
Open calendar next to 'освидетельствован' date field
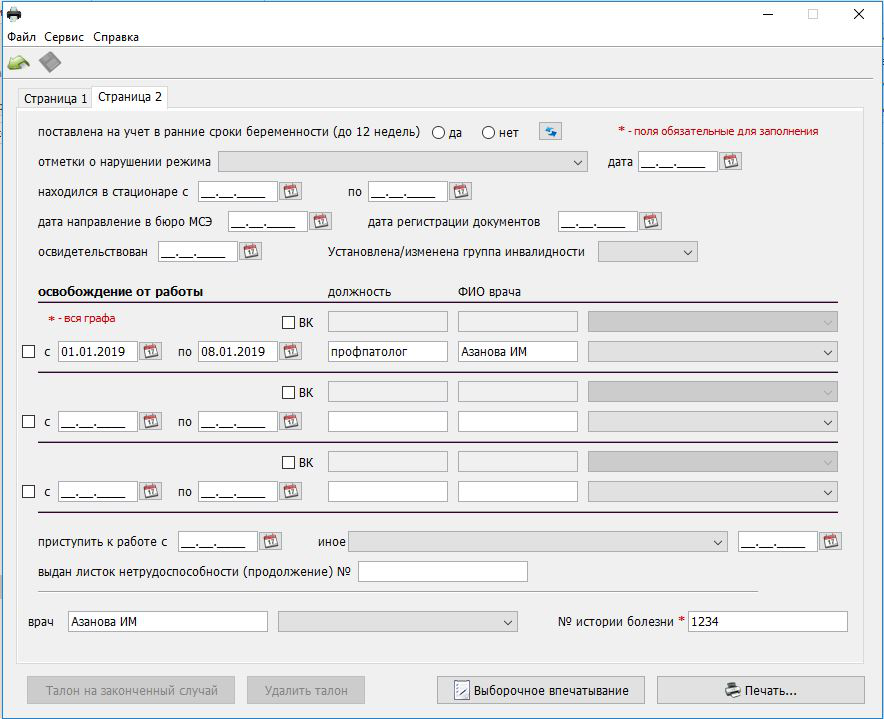(x=250, y=251)
